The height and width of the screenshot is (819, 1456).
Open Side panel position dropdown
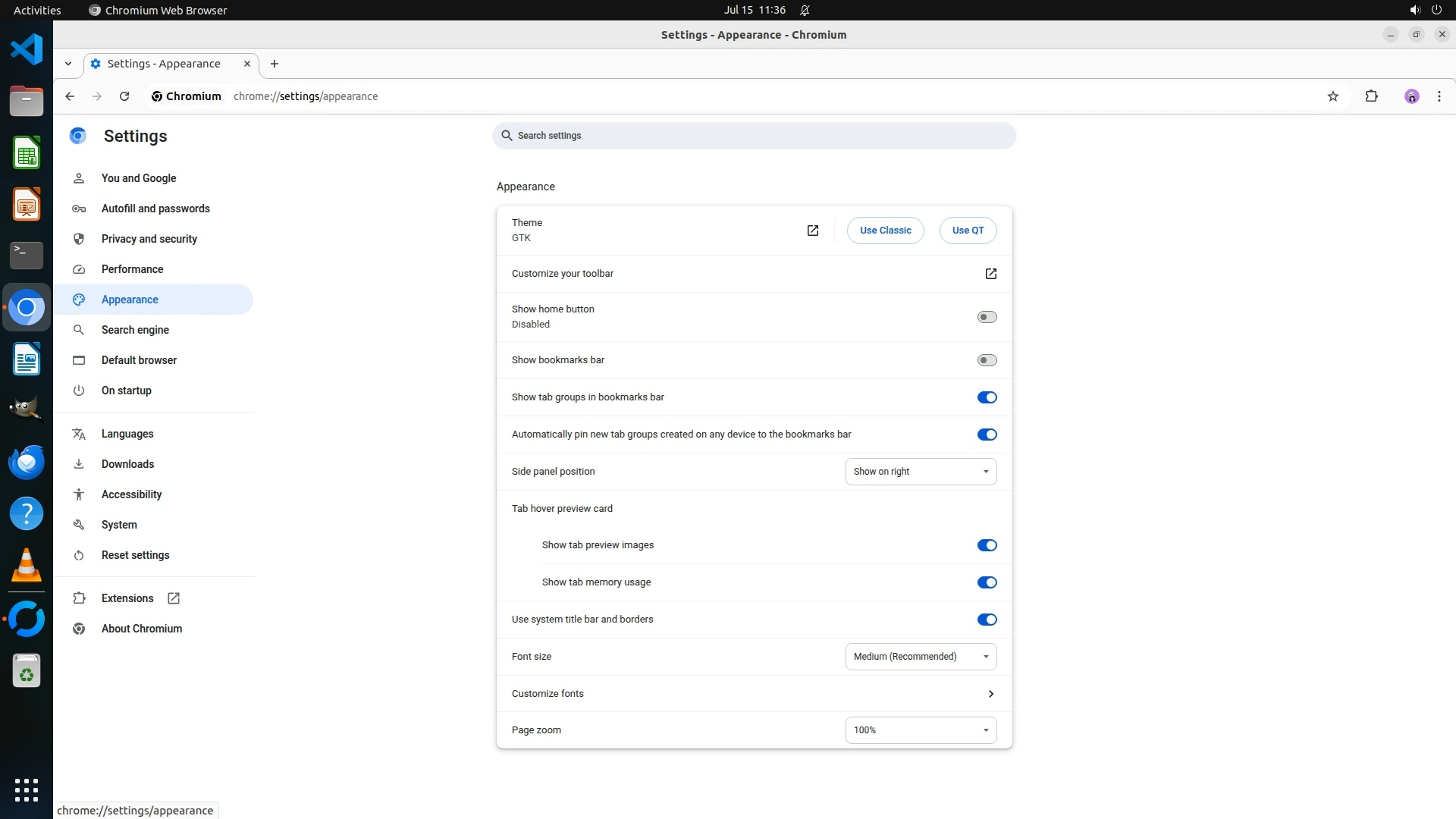tap(921, 472)
